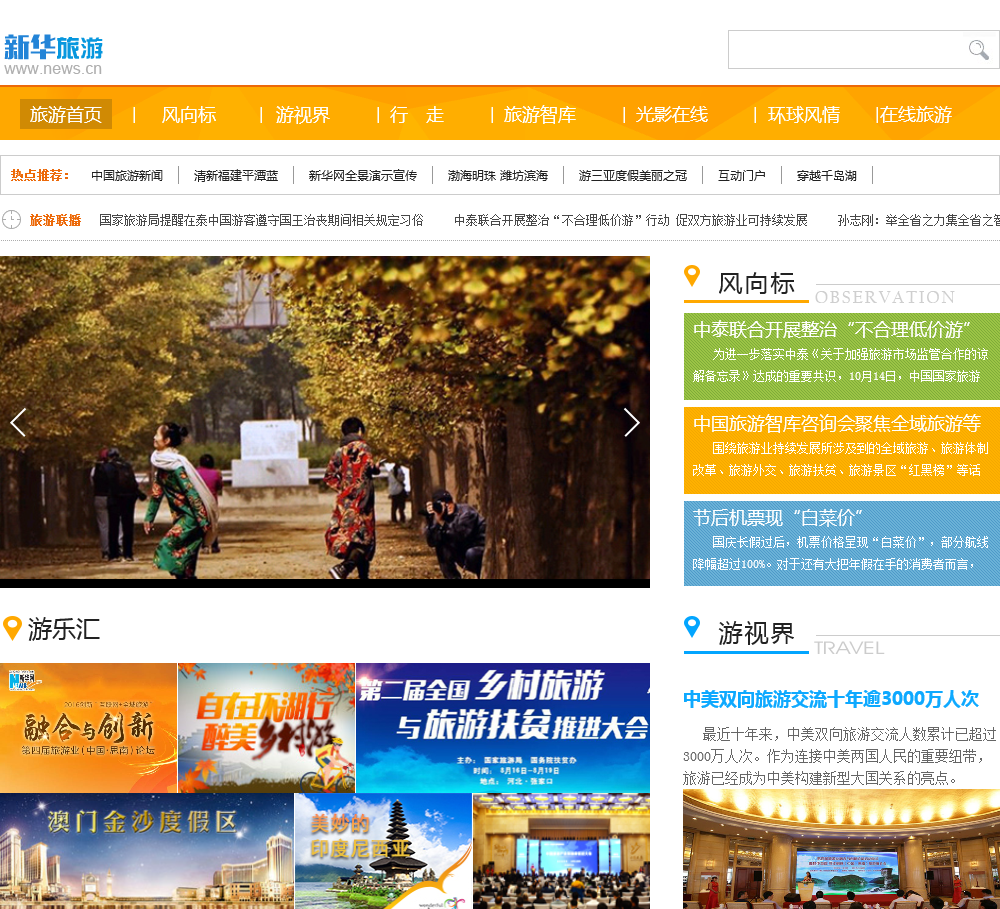Open the 旅游智库 navigation item

tap(540, 115)
